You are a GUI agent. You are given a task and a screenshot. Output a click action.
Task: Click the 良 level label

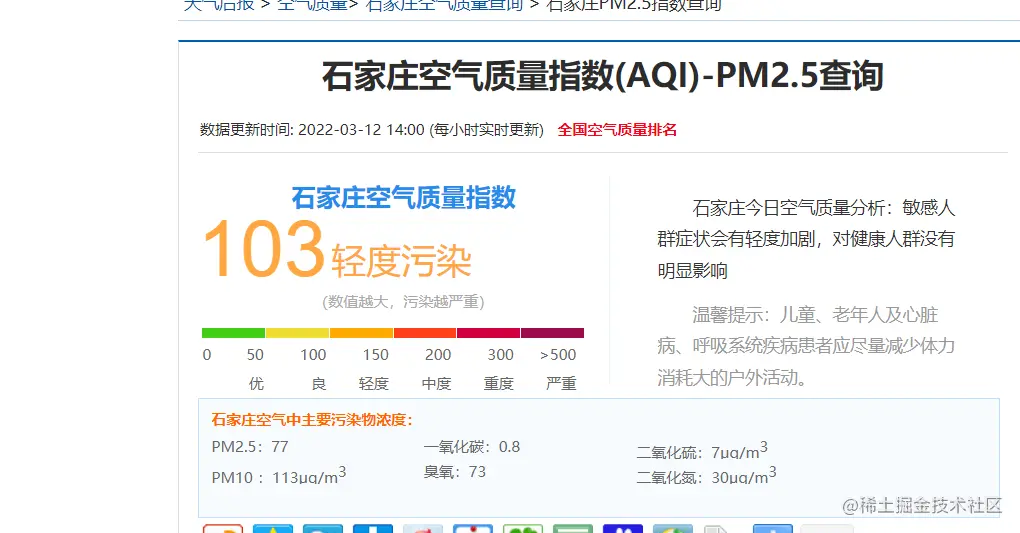319,384
